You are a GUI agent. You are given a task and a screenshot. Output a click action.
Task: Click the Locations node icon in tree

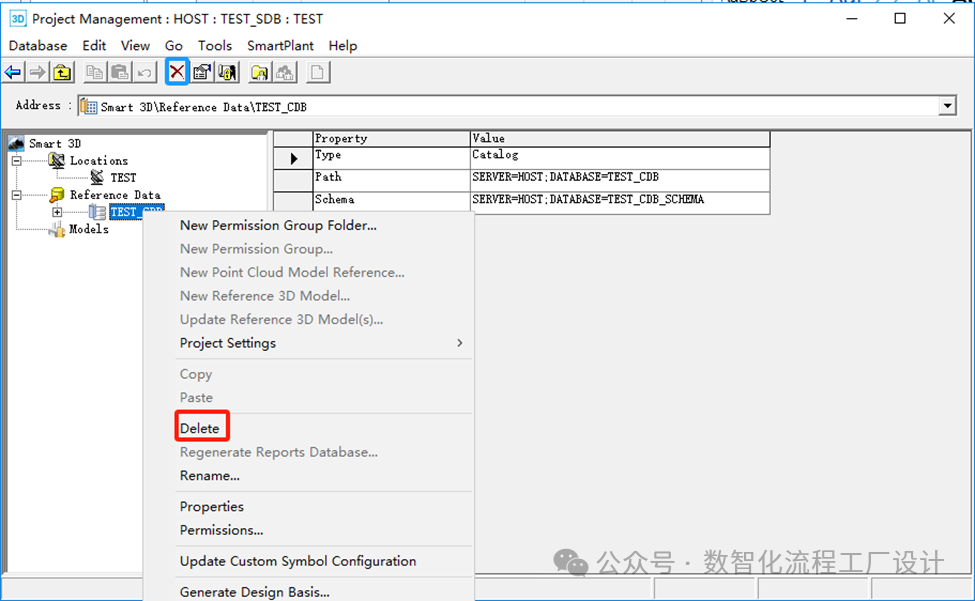[57, 160]
